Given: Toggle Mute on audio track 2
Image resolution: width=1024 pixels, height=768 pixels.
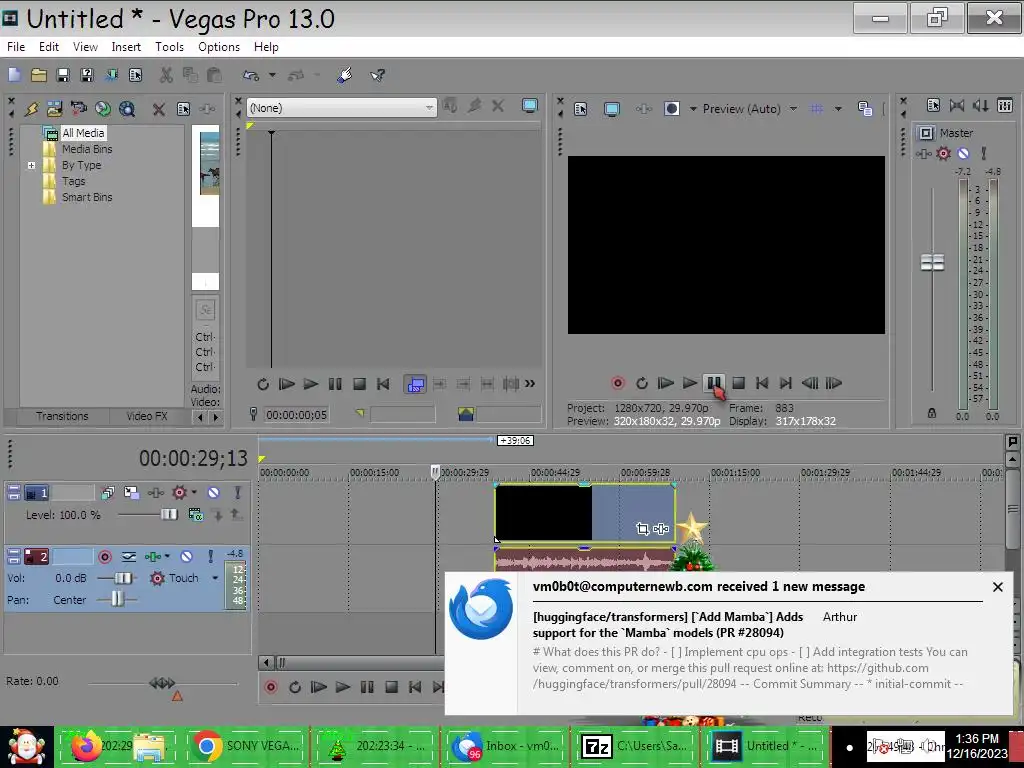Looking at the screenshot, I should pyautogui.click(x=186, y=556).
